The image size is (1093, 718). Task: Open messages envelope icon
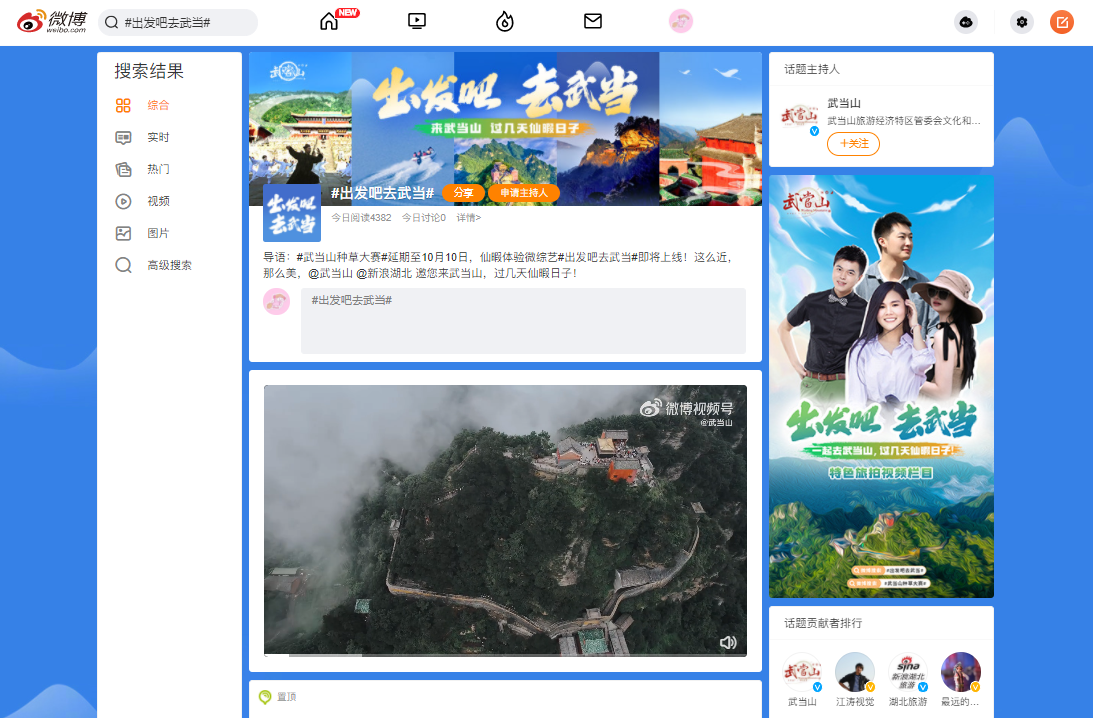click(593, 21)
